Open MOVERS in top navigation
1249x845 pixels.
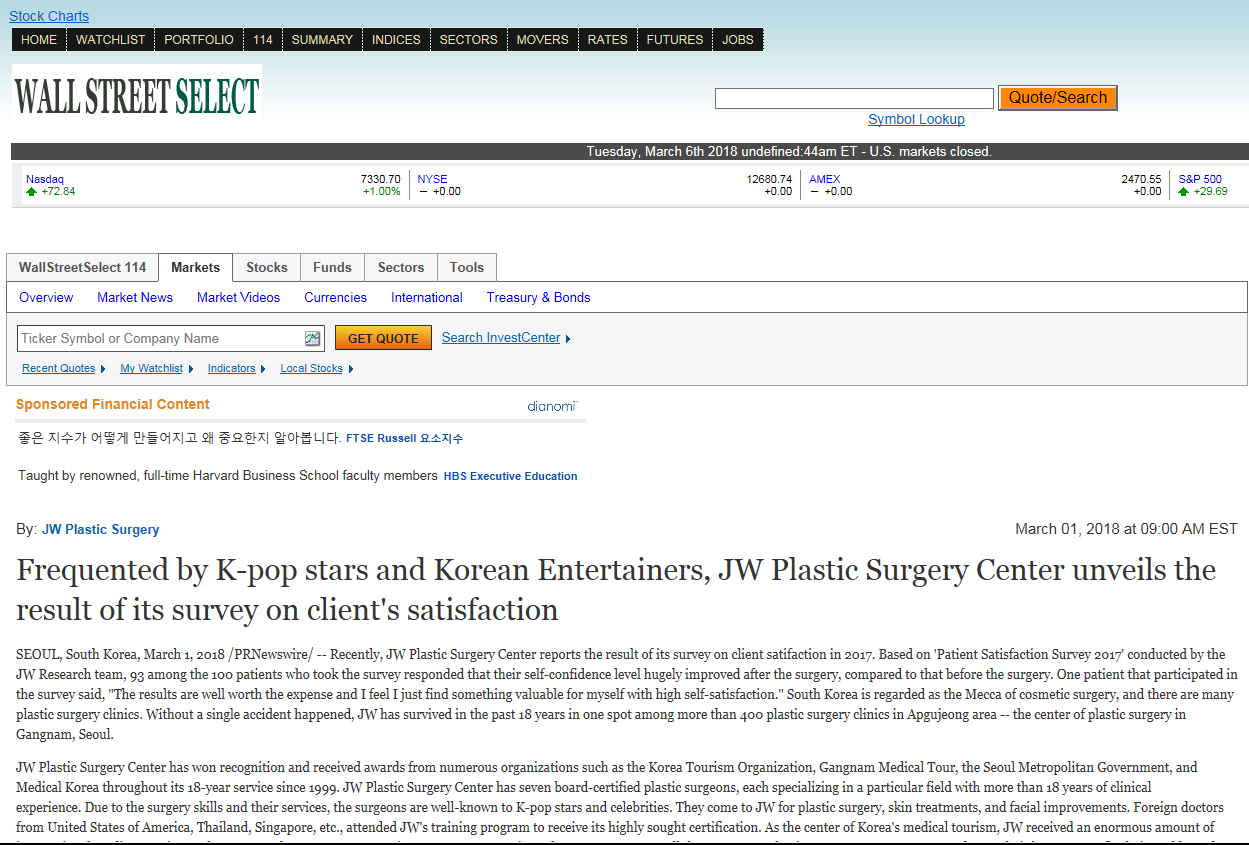tap(542, 40)
